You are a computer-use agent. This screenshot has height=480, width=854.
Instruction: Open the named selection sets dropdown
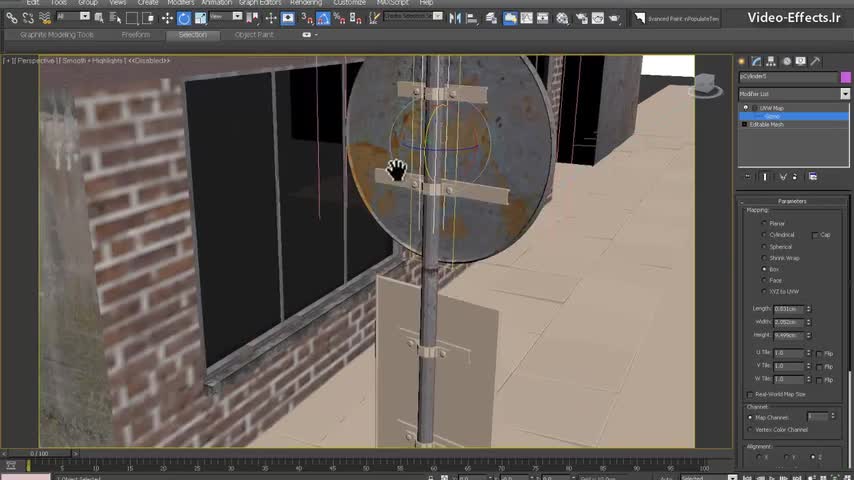pos(437,16)
